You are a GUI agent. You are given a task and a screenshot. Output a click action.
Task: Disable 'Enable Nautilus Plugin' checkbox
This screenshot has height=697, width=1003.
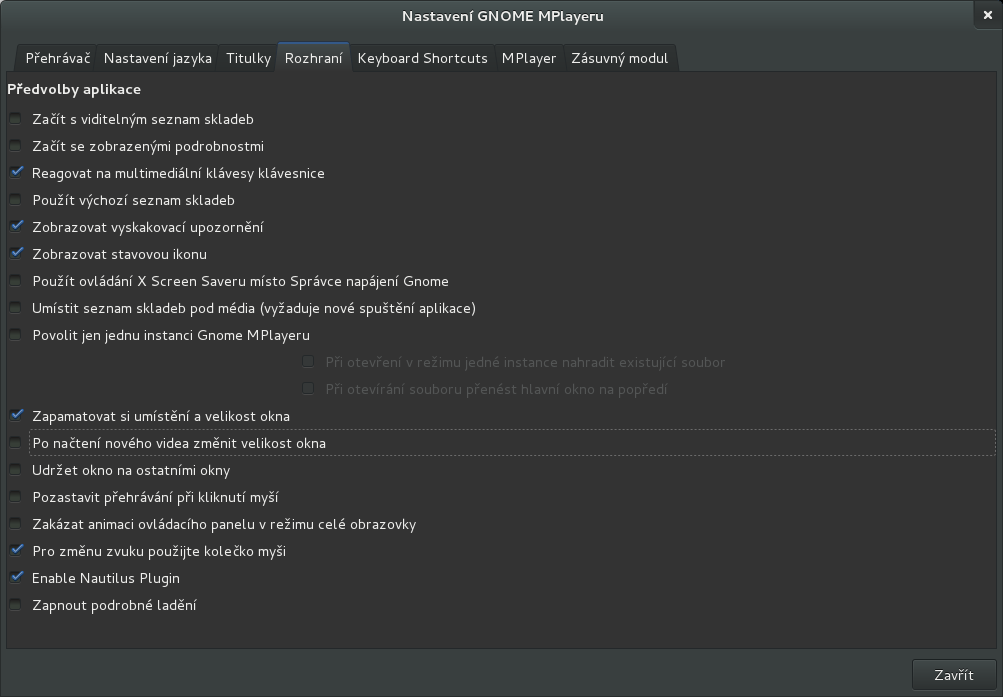pos(15,577)
